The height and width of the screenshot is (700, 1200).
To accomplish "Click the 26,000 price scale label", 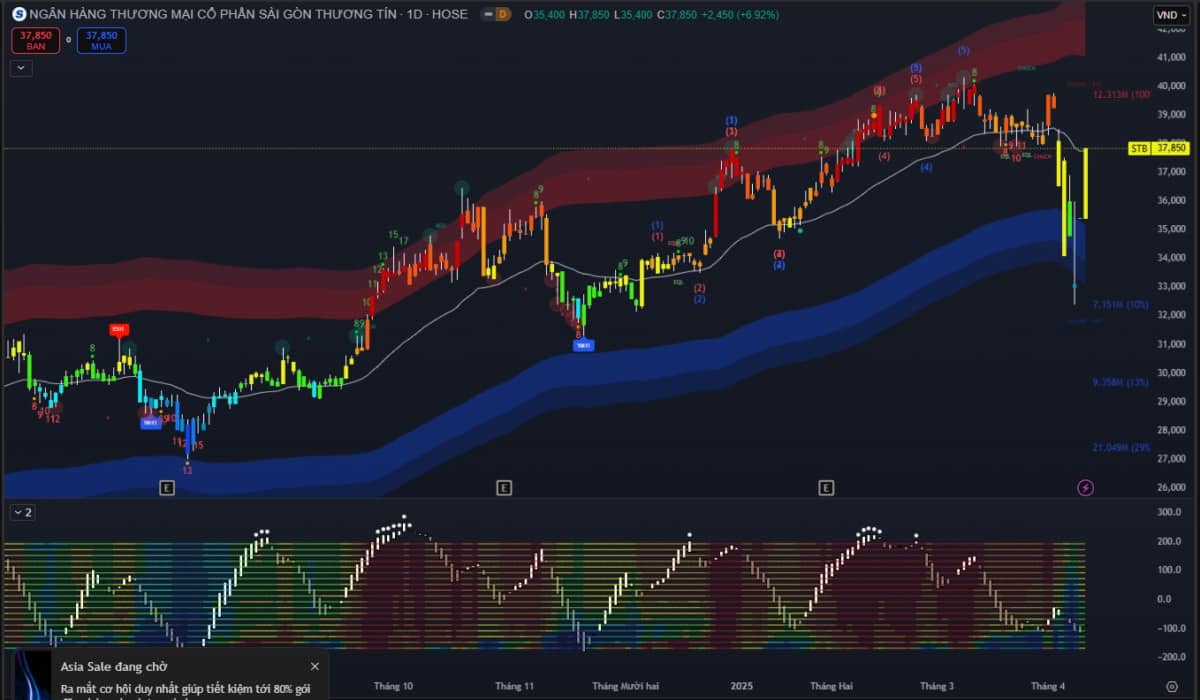I will [1170, 487].
